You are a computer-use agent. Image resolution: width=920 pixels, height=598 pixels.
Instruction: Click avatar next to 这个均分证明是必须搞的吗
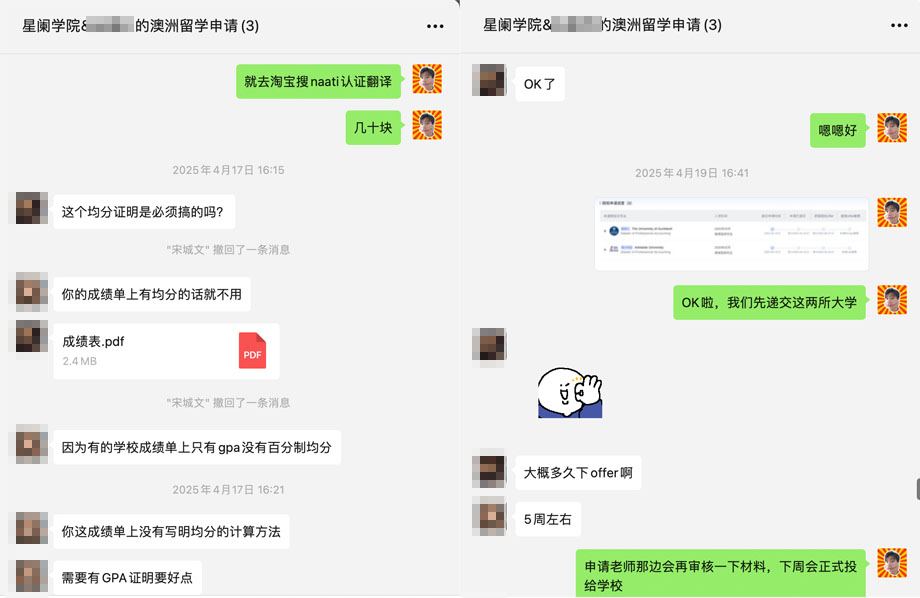coord(32,208)
